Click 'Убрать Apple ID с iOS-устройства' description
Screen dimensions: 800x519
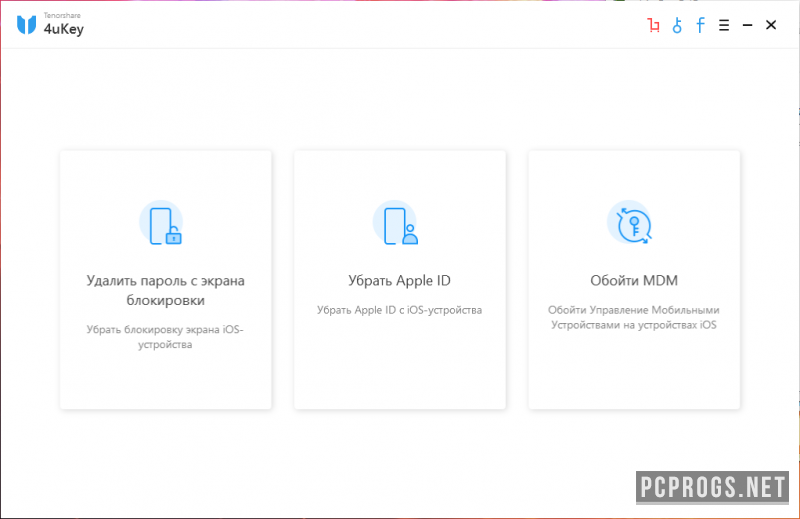click(x=399, y=310)
